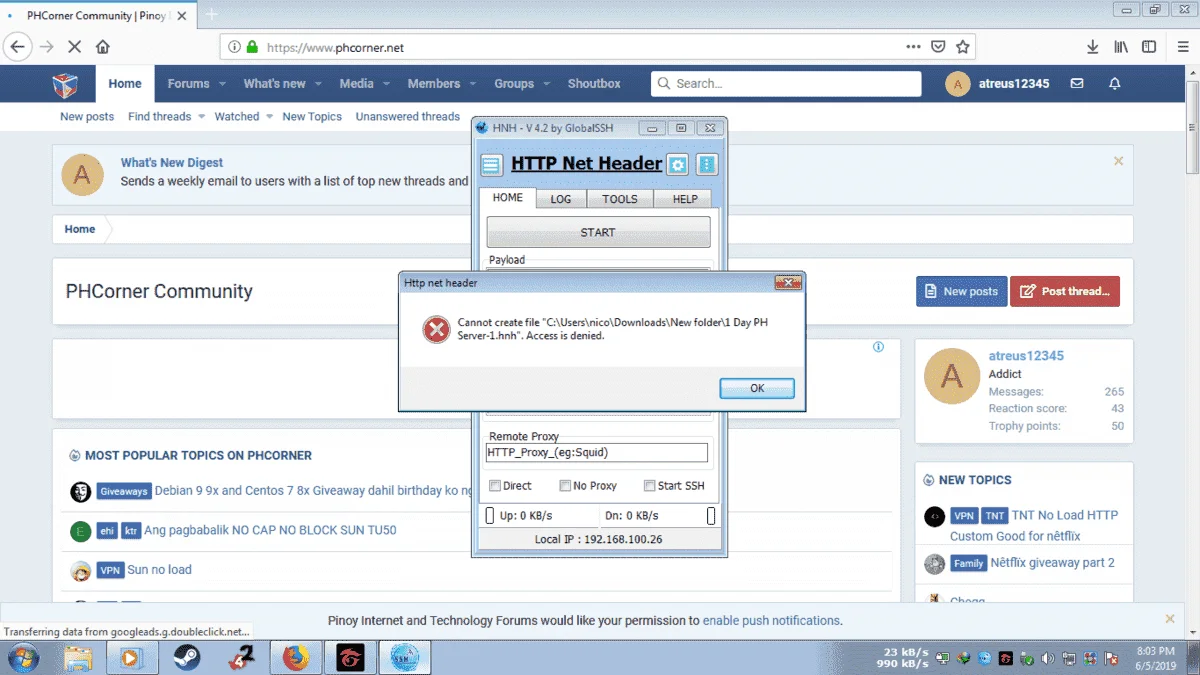Open enable push notifications link
Viewport: 1200px width, 675px height.
[x=771, y=620]
